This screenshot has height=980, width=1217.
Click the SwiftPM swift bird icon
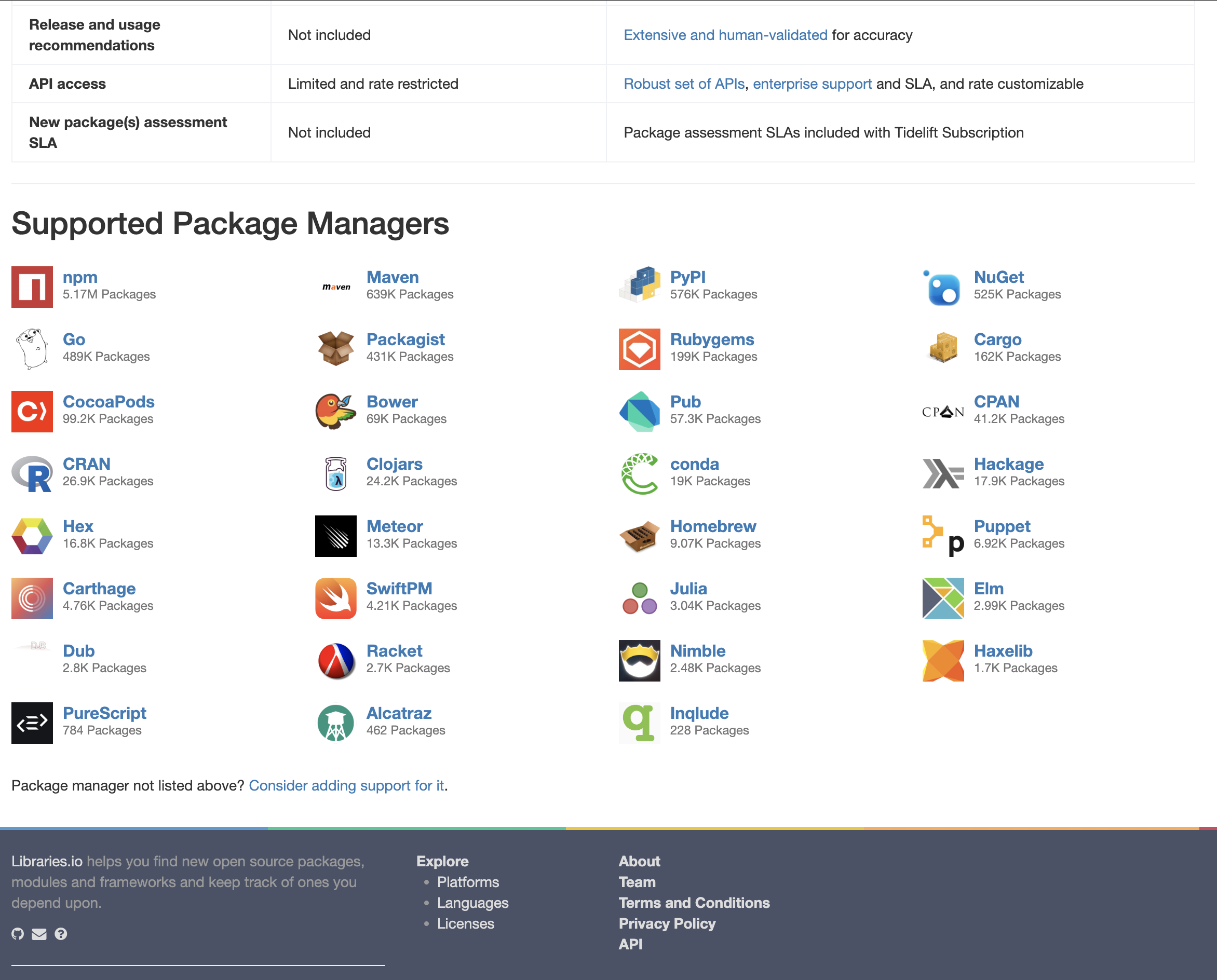[x=335, y=598]
